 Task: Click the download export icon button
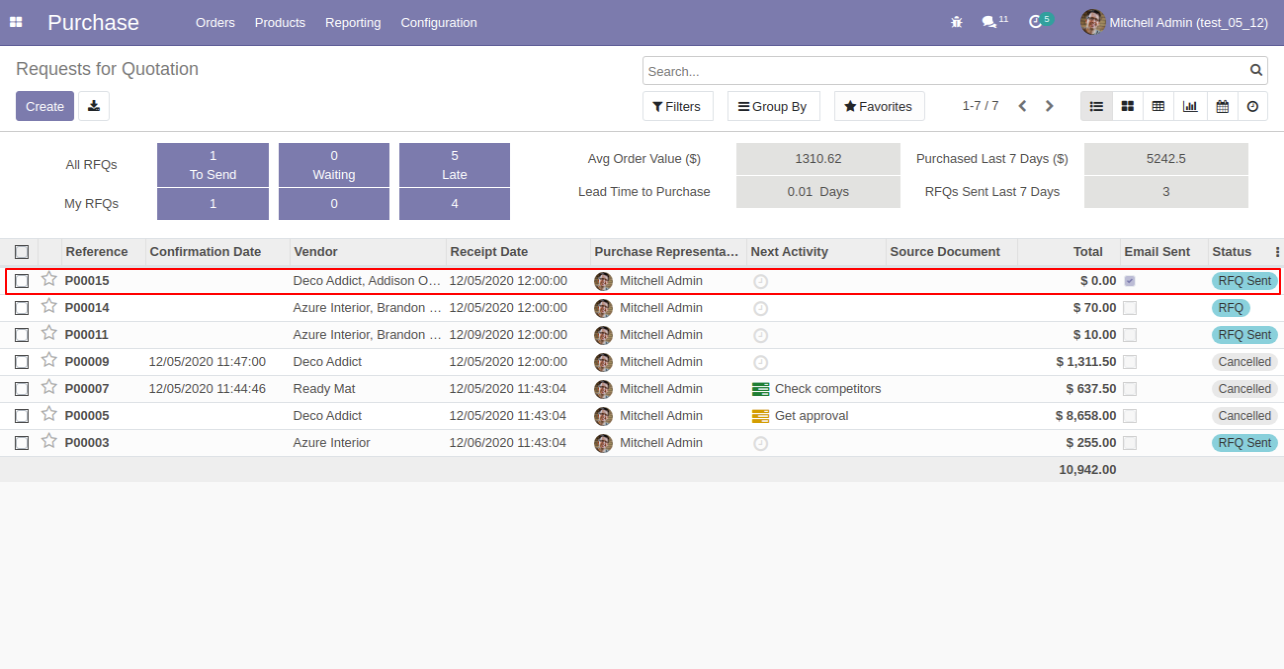click(x=94, y=106)
